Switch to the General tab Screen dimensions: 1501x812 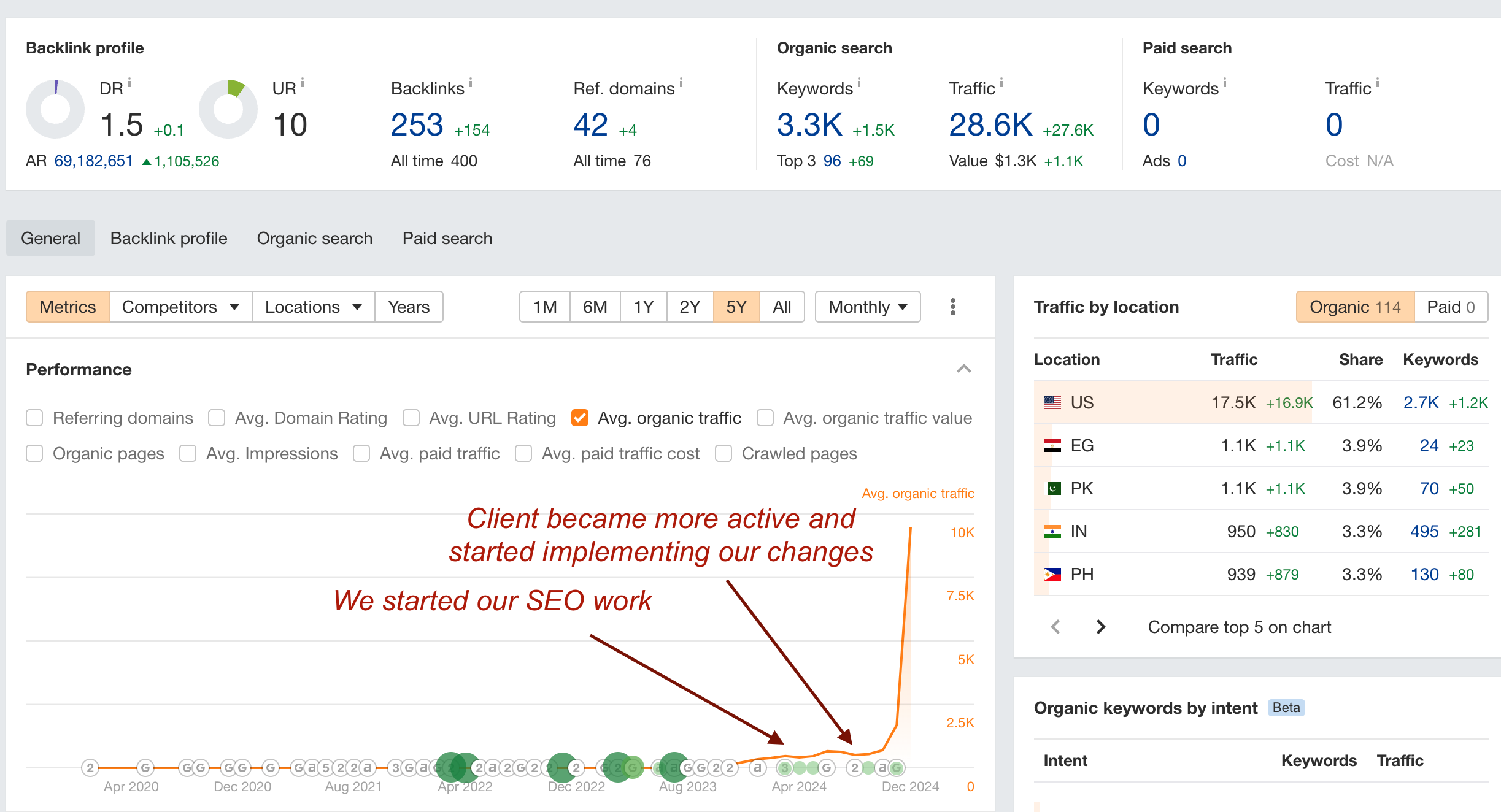[x=50, y=239]
